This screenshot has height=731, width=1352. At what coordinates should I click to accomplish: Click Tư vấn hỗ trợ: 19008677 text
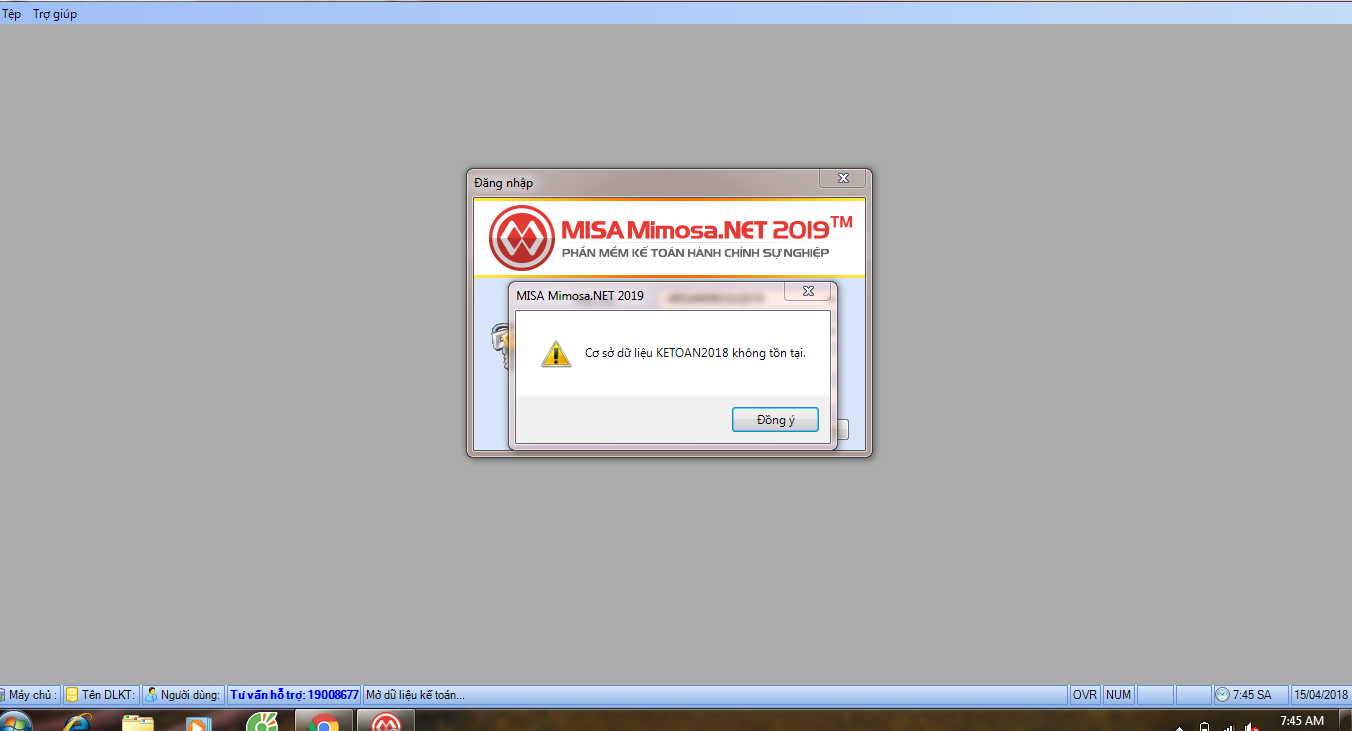click(294, 694)
